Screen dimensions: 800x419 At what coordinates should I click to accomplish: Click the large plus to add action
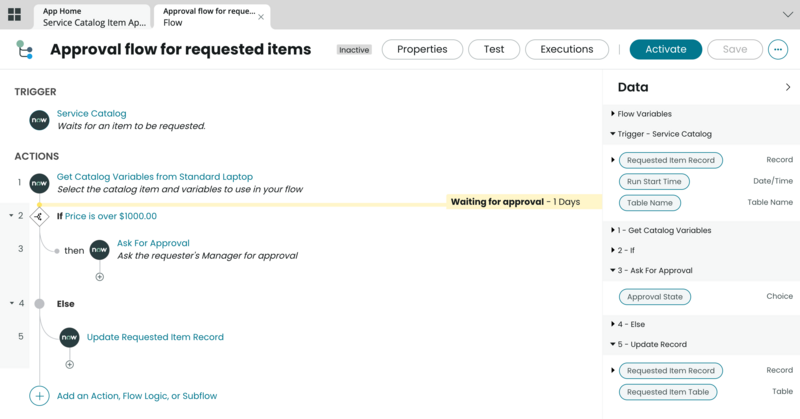(39, 396)
